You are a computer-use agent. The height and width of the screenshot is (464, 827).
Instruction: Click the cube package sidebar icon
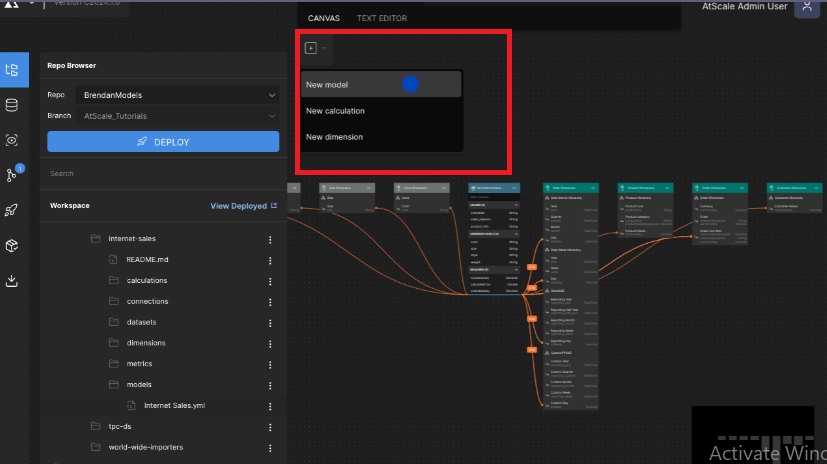[x=12, y=245]
